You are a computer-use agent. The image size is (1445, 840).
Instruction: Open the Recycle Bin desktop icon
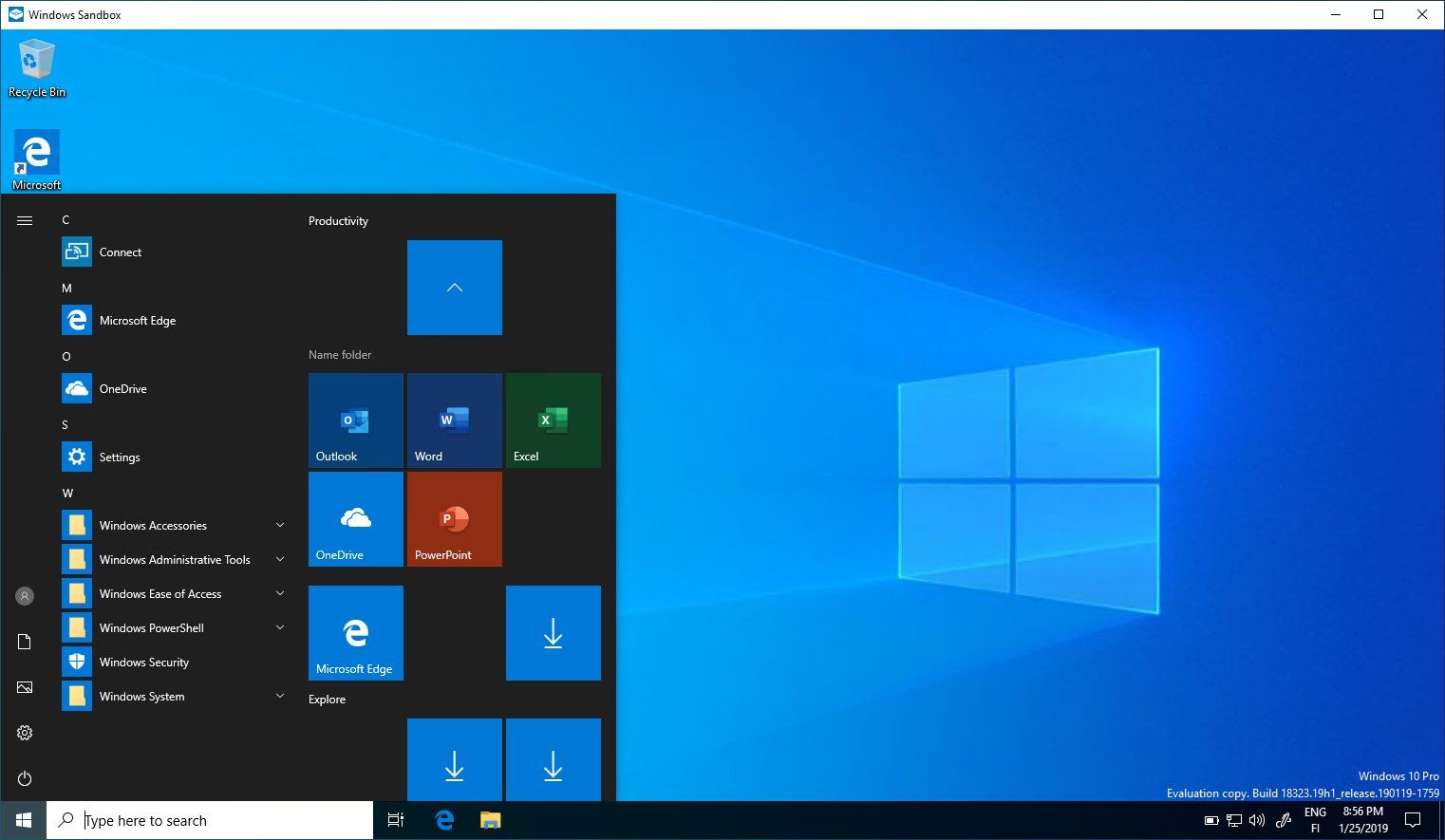[36, 67]
